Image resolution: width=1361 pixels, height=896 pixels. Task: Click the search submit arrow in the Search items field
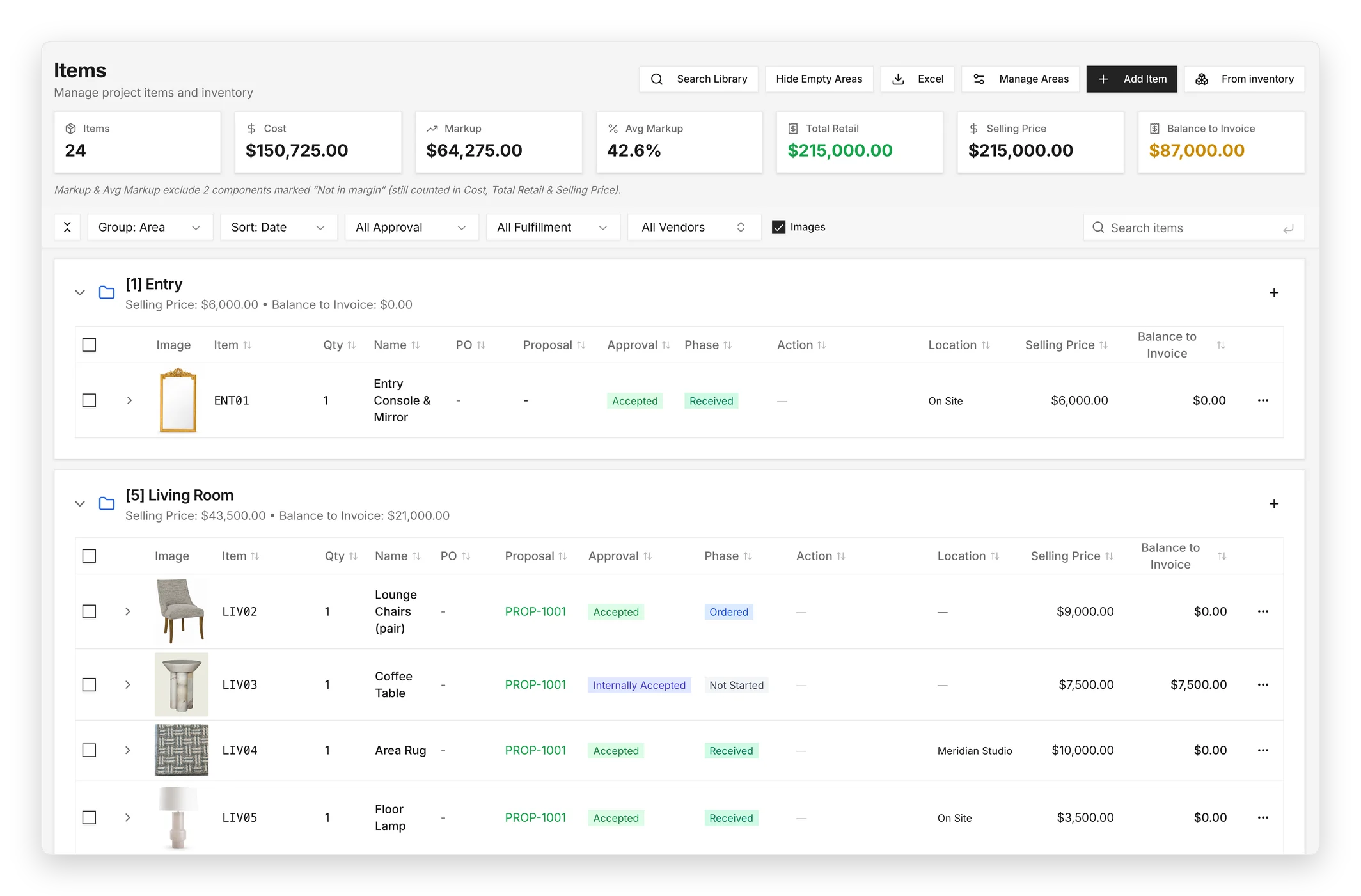point(1288,228)
